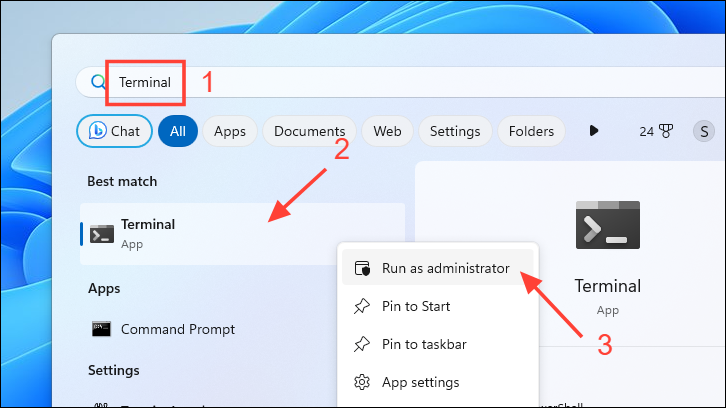Switch to the Settings filter tab
Image resolution: width=726 pixels, height=408 pixels.
(455, 131)
